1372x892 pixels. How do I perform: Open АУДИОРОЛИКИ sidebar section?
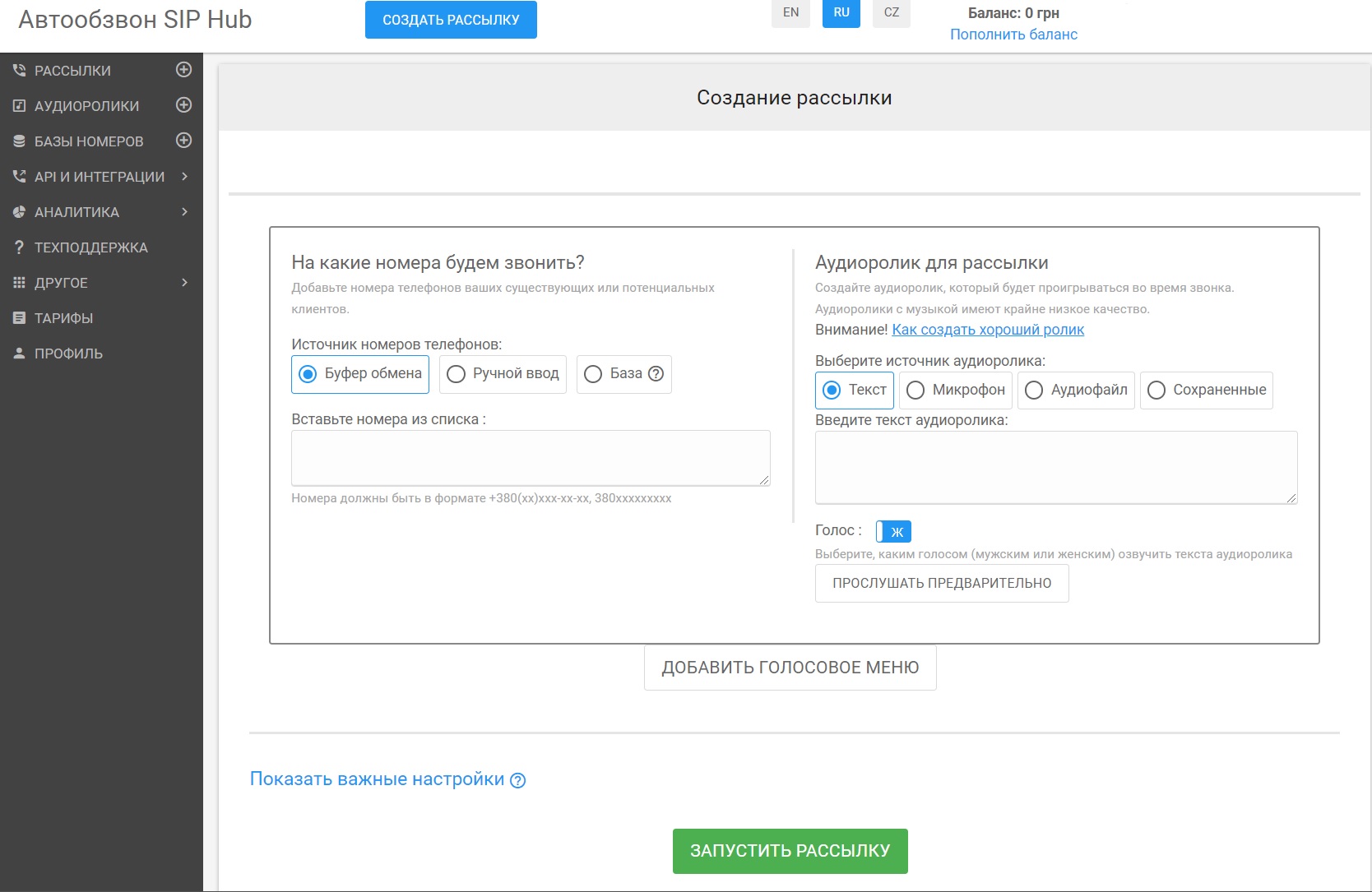pyautogui.click(x=86, y=106)
